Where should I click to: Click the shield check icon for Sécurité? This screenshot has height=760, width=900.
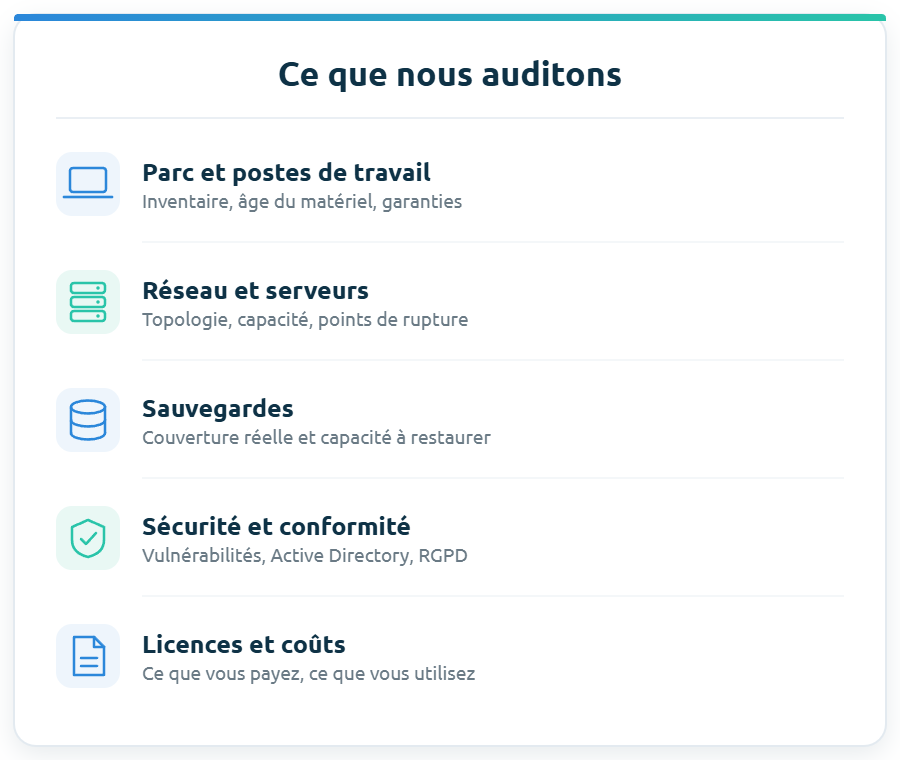(88, 538)
